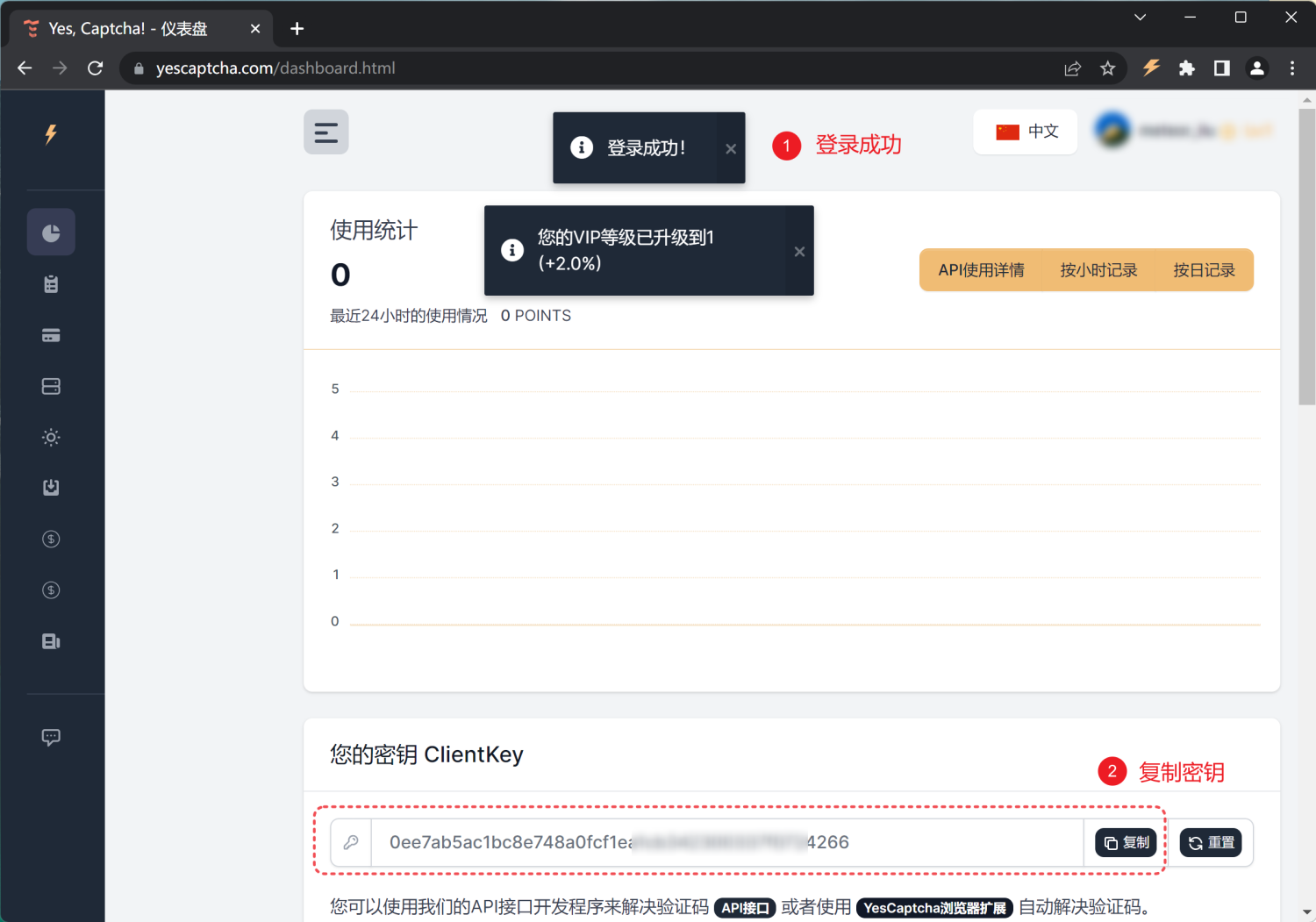Click the YesCaptcha lightning logo in sidebar
Screen dimensions: 1316x922
pyautogui.click(x=51, y=134)
